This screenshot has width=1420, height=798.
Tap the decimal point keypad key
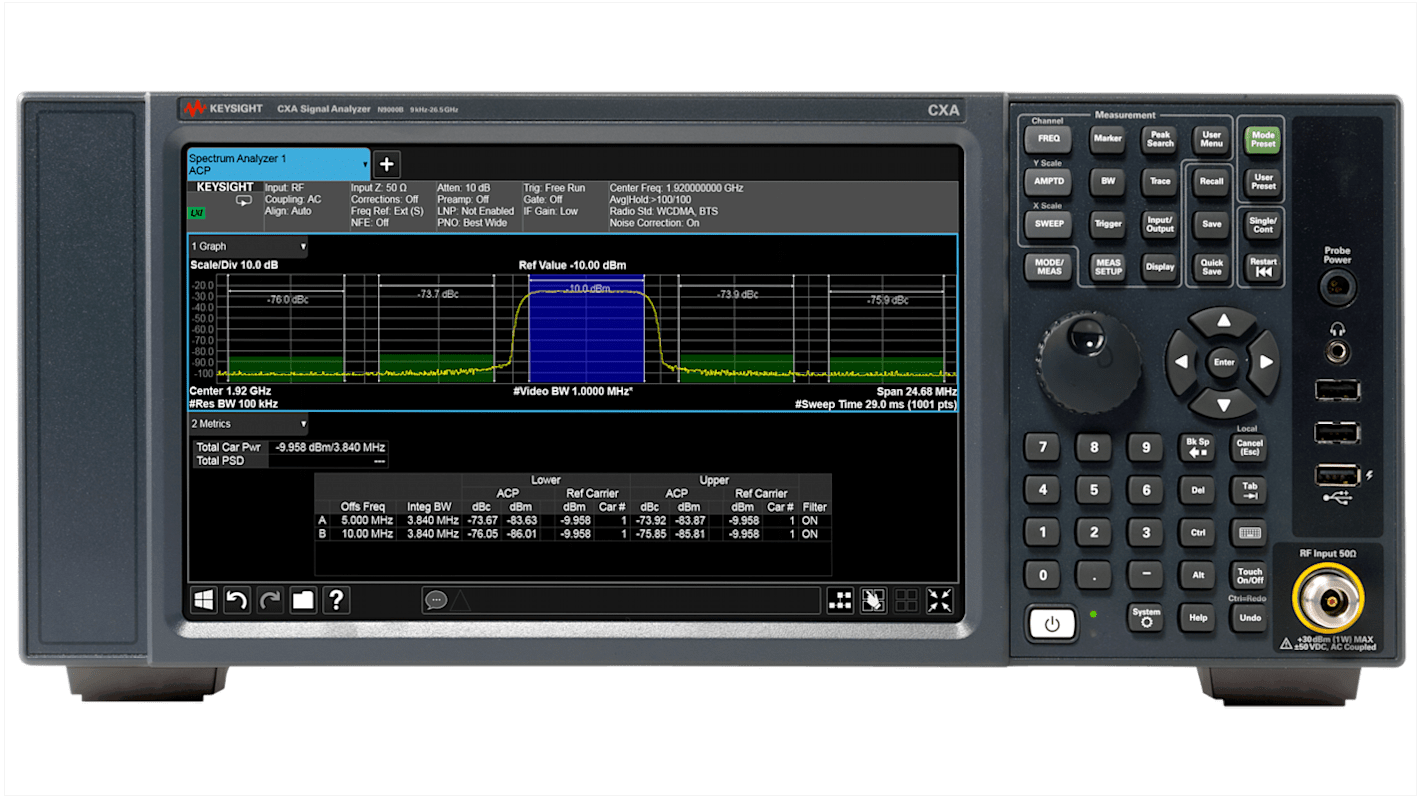[1094, 575]
